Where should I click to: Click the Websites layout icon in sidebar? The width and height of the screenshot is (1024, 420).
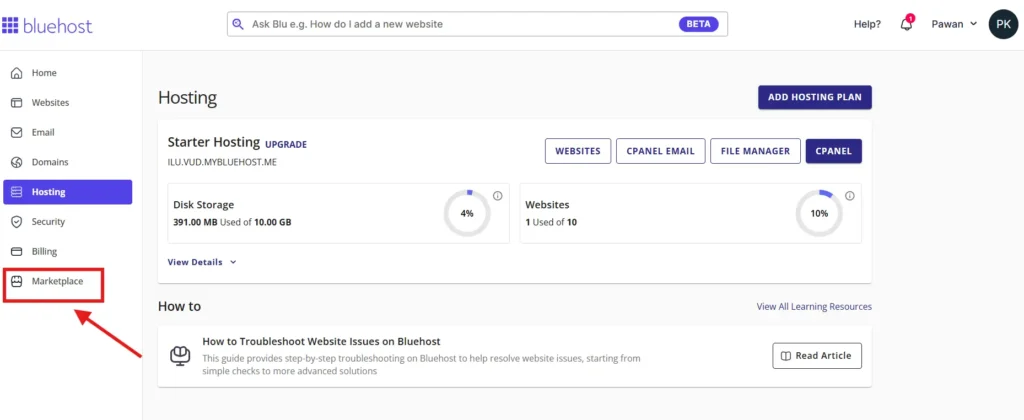[18, 103]
